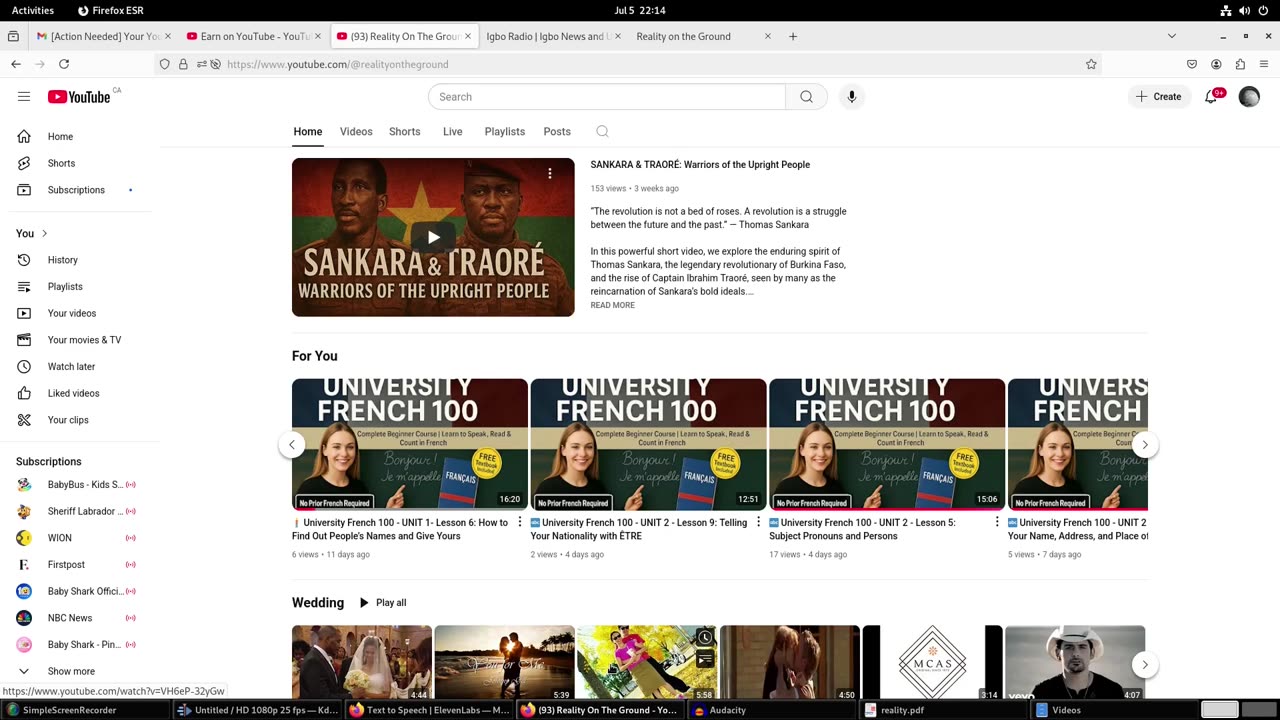
Task: Play the Sankara & Traoré featured video
Action: tap(433, 237)
